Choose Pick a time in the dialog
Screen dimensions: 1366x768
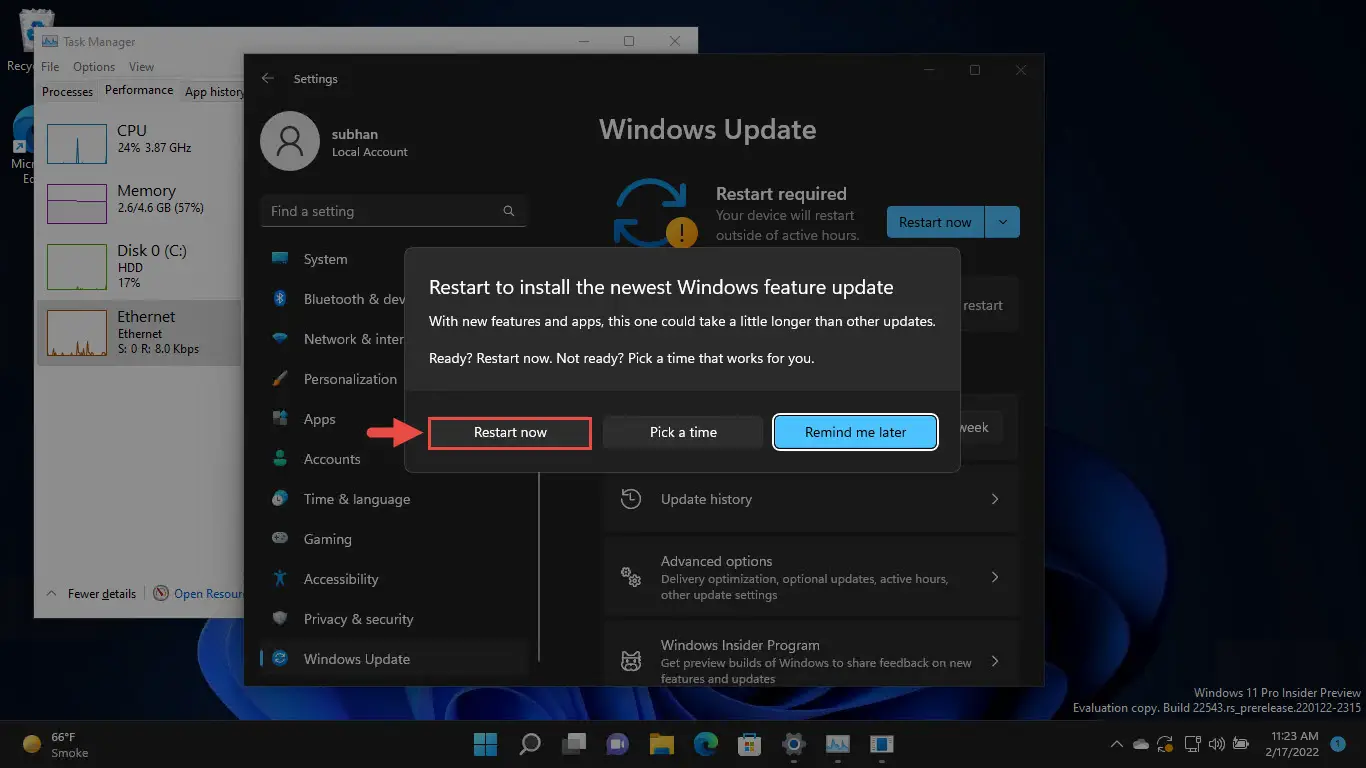coord(683,432)
